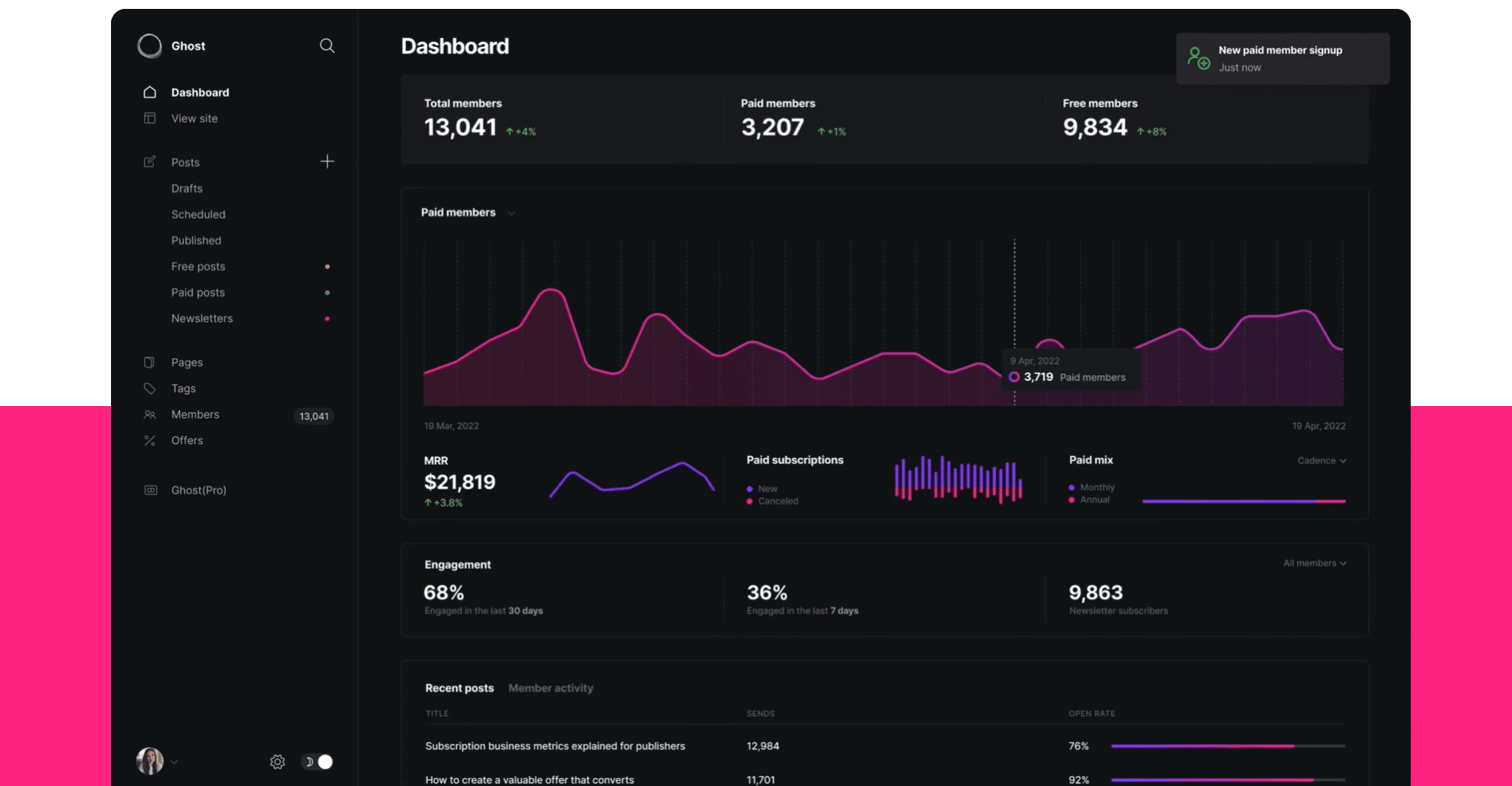Screen dimensions: 1512x786
Task: Click the Tags label icon
Action: click(x=150, y=388)
